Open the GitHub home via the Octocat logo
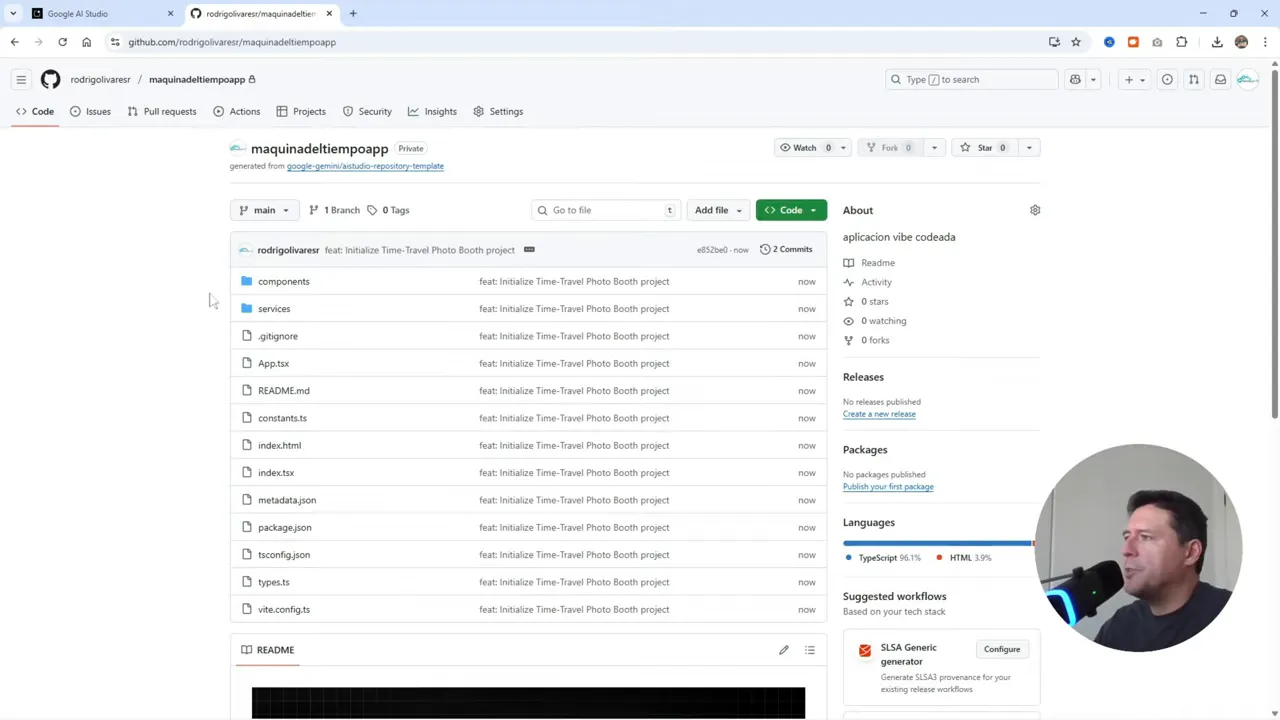Screen dimensions: 1280x720 50,79
